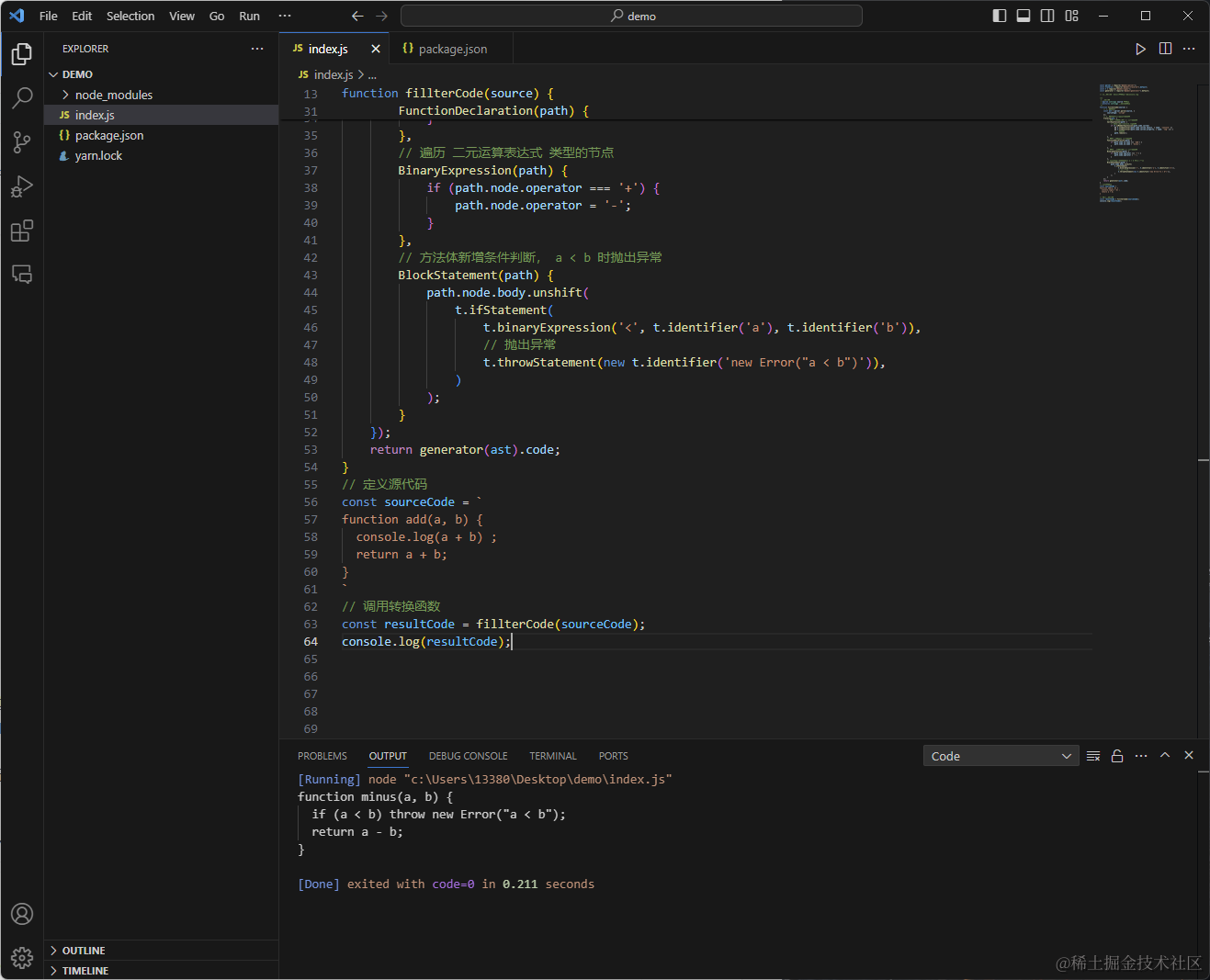Switch to the PROBLEMS panel tab
This screenshot has width=1210, height=980.
click(x=322, y=756)
